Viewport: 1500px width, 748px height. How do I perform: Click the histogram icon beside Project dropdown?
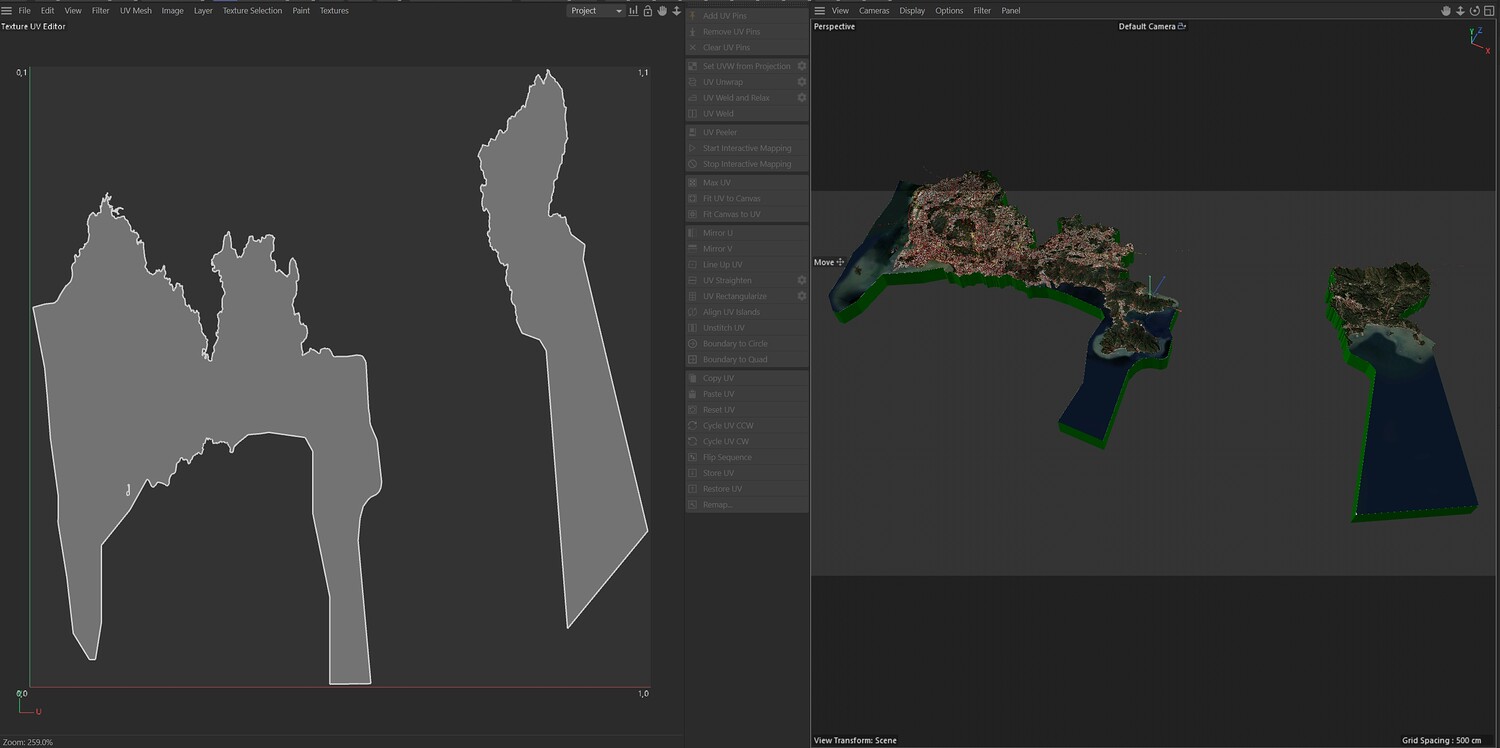click(633, 11)
